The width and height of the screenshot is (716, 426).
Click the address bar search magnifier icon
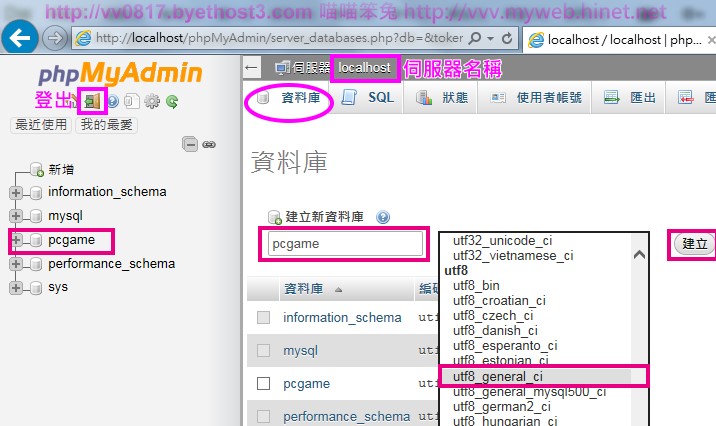(475, 38)
